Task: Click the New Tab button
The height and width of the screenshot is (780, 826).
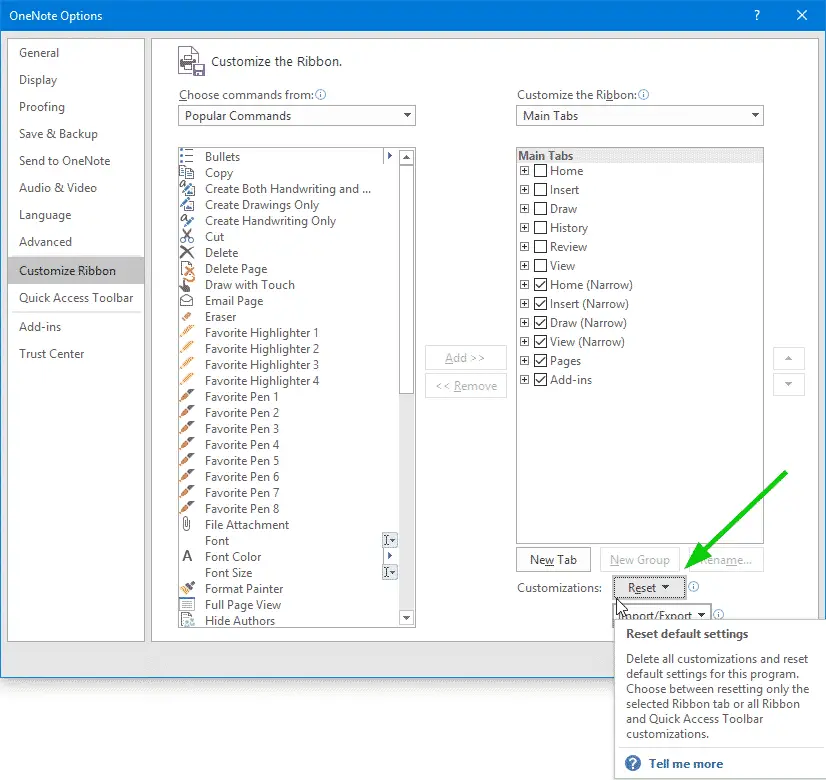Action: pyautogui.click(x=553, y=559)
